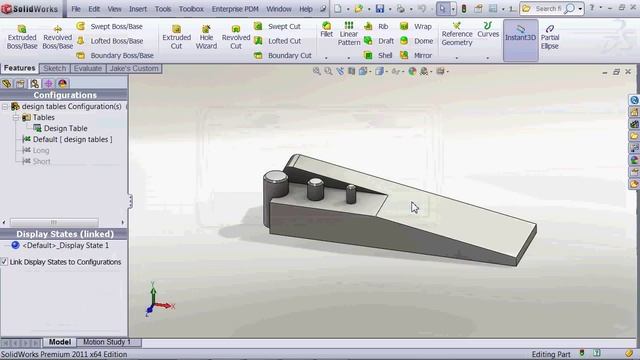Switch to the Motion Study 1 tab
The image size is (640, 360).
pyautogui.click(x=107, y=342)
